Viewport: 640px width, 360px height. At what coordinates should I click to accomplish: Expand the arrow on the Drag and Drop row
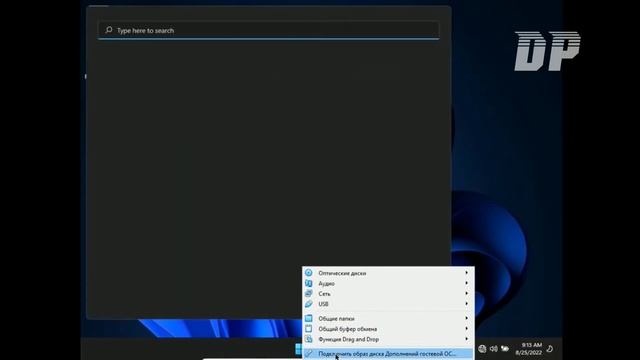467,339
